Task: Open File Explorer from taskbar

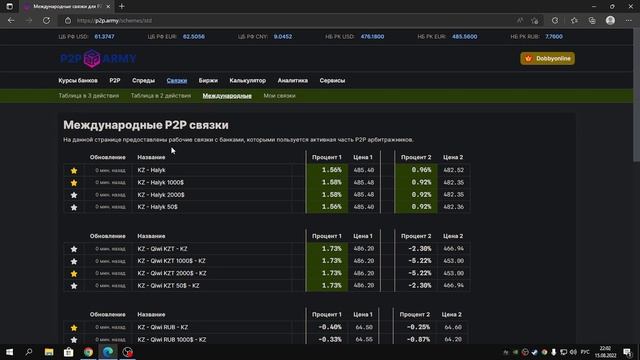Action: pyautogui.click(x=49, y=352)
